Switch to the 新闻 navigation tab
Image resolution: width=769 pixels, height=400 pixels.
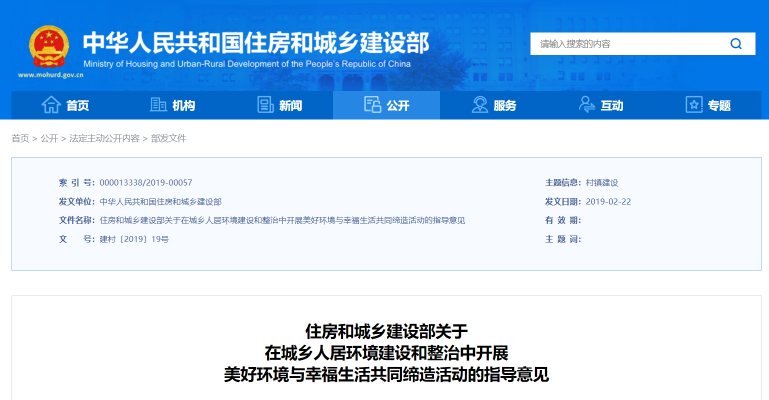(290, 106)
